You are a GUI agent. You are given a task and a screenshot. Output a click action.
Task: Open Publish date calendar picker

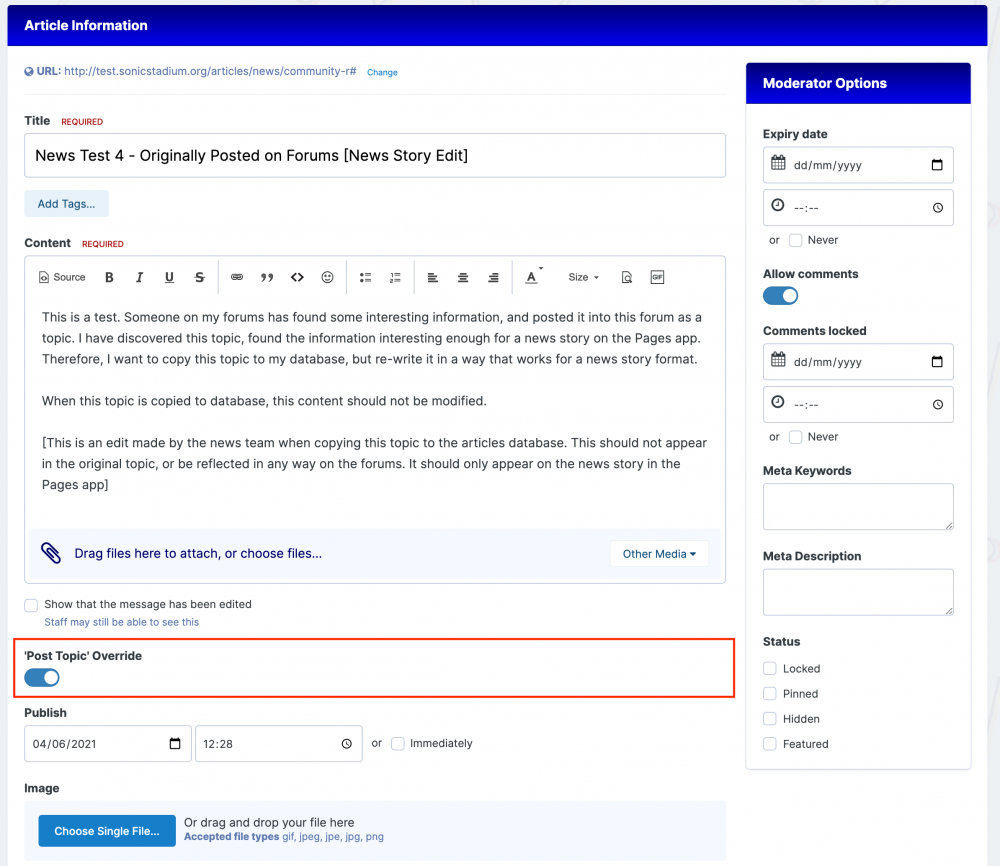tap(175, 744)
